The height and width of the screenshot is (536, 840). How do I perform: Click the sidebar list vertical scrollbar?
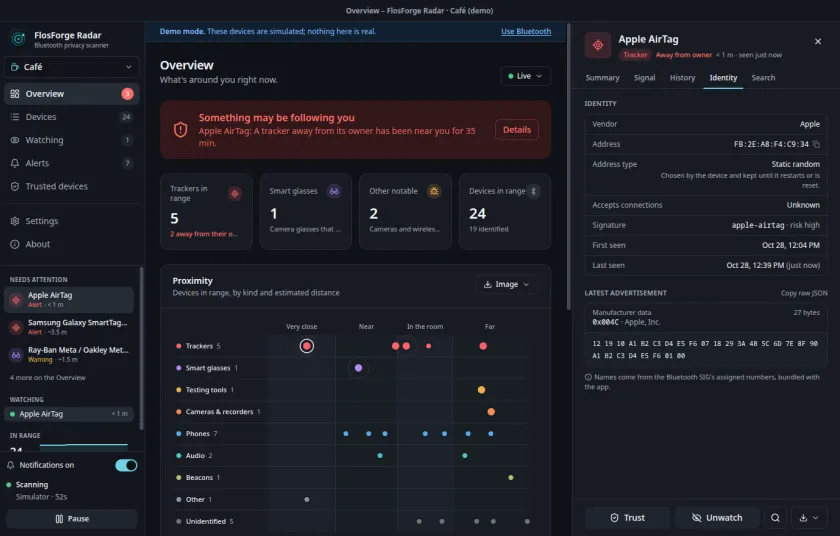coord(141,348)
